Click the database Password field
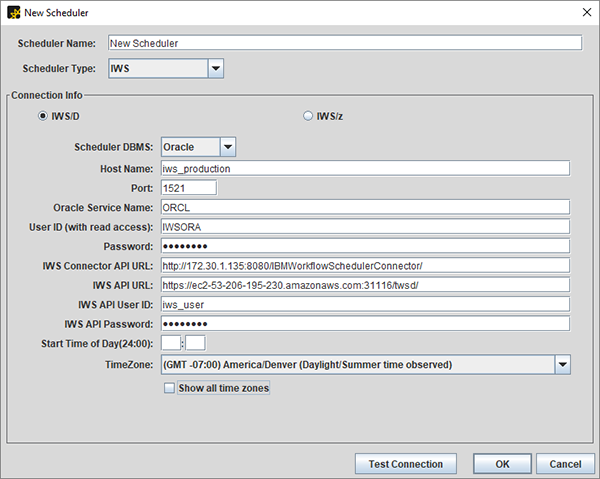The image size is (600, 479). (364, 246)
